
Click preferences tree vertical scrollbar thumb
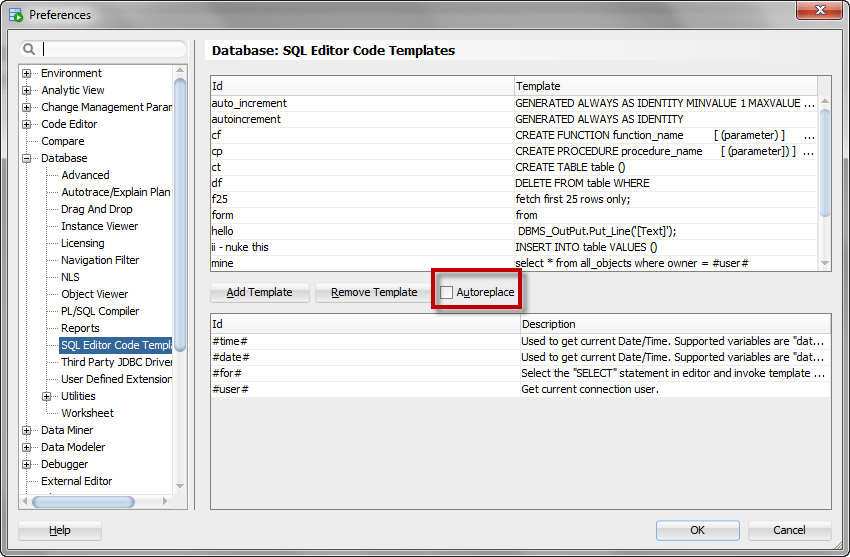click(180, 215)
